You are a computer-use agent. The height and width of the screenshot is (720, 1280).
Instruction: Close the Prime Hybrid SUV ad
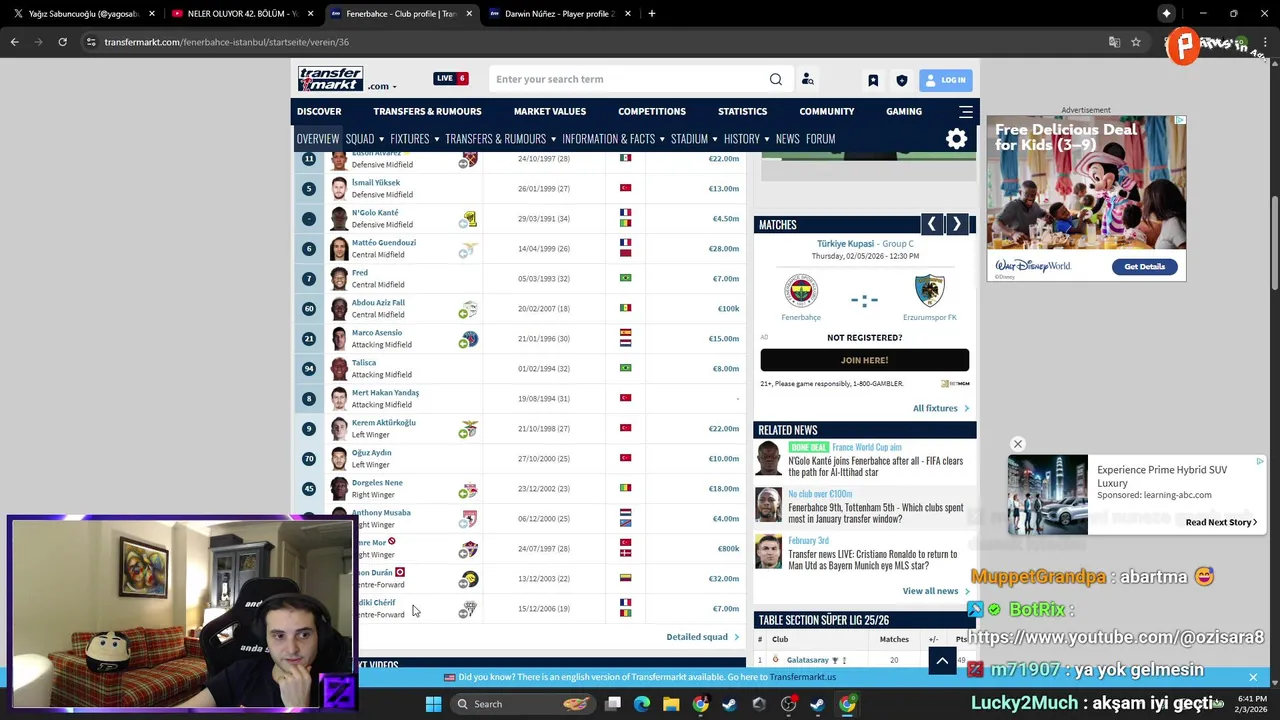tap(1017, 444)
